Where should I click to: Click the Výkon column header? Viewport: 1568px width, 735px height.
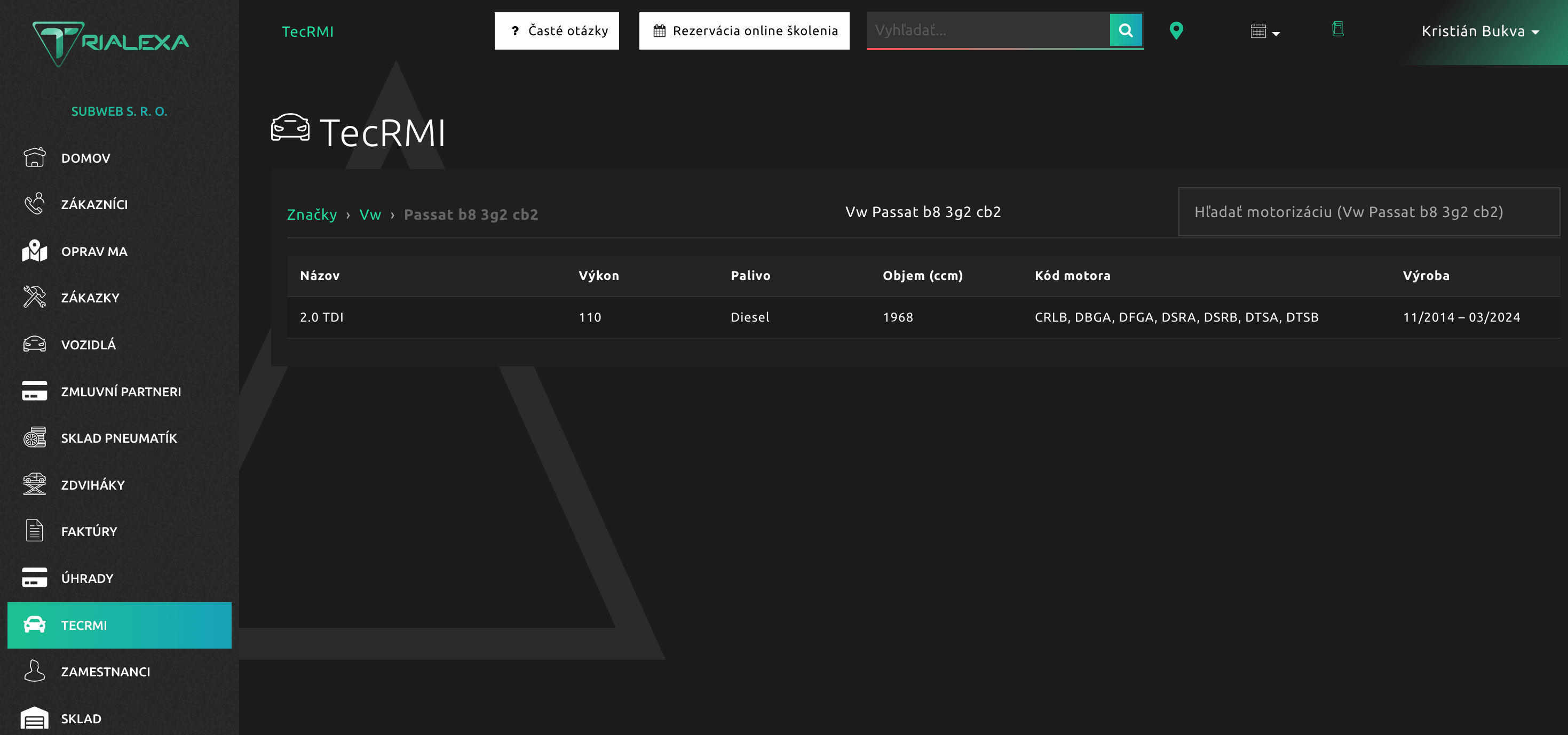click(598, 276)
